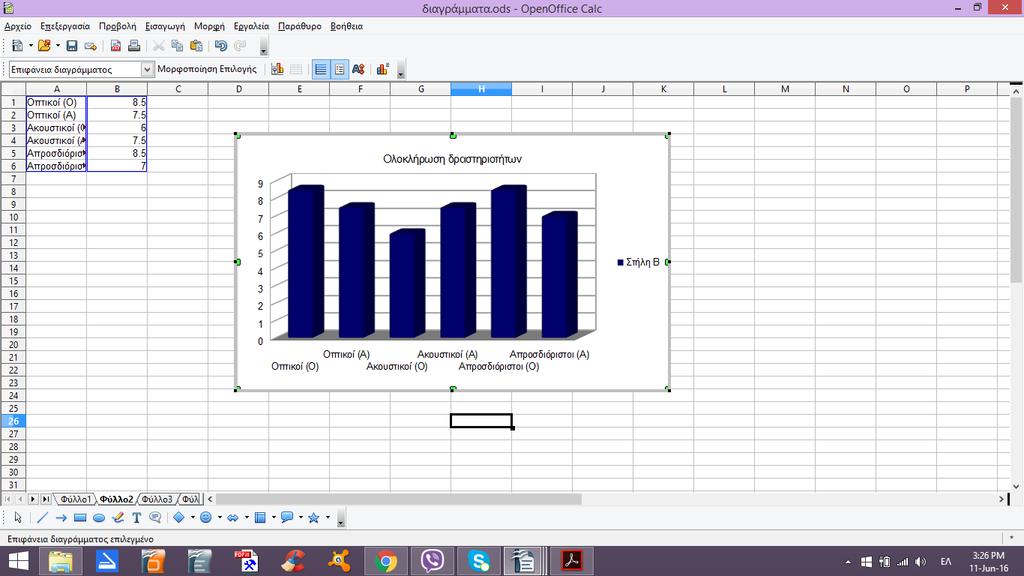Open the Αρχείο menu

coord(18,26)
